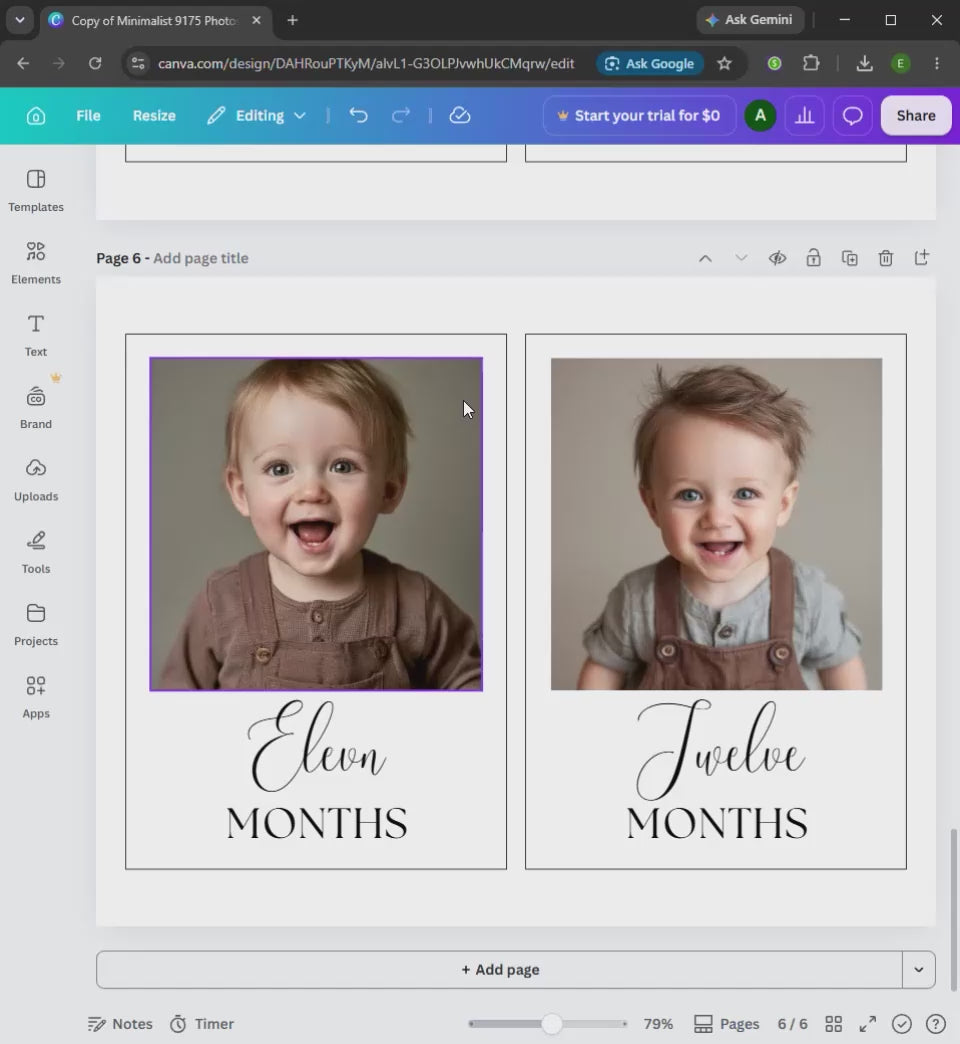Image resolution: width=960 pixels, height=1044 pixels.
Task: Toggle the page lock icon
Action: click(814, 258)
